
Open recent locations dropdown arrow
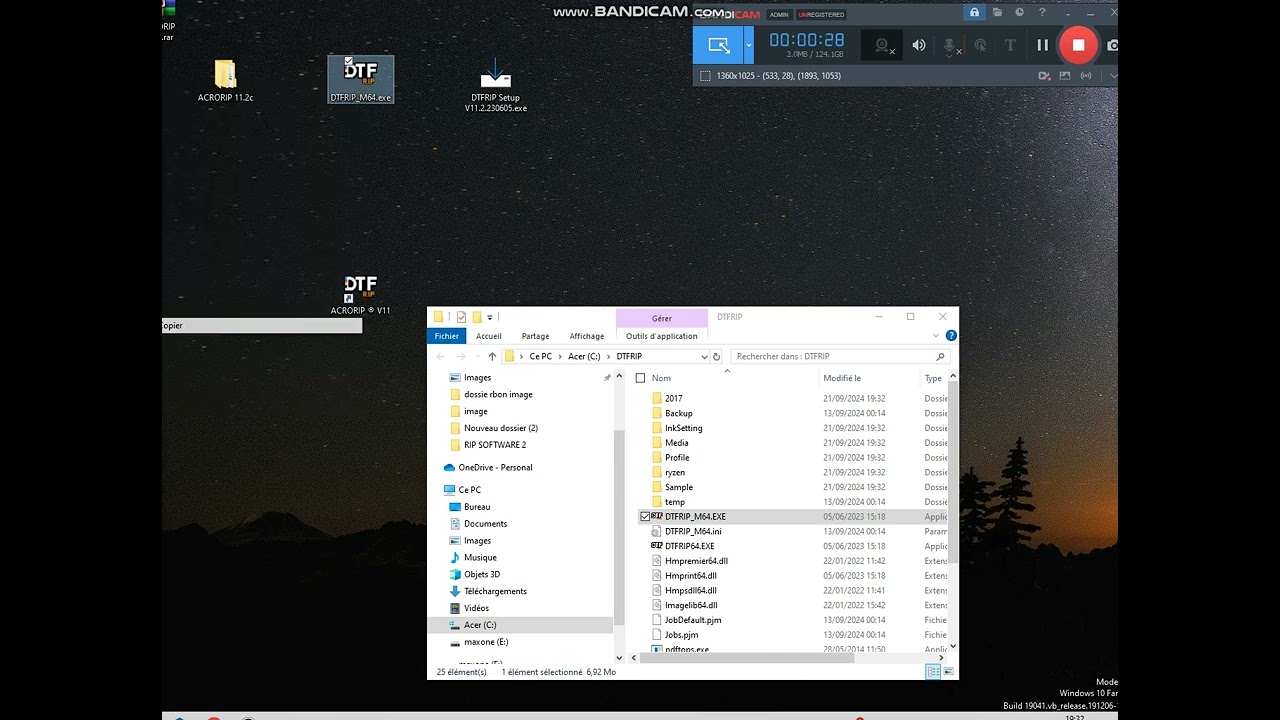(476, 356)
